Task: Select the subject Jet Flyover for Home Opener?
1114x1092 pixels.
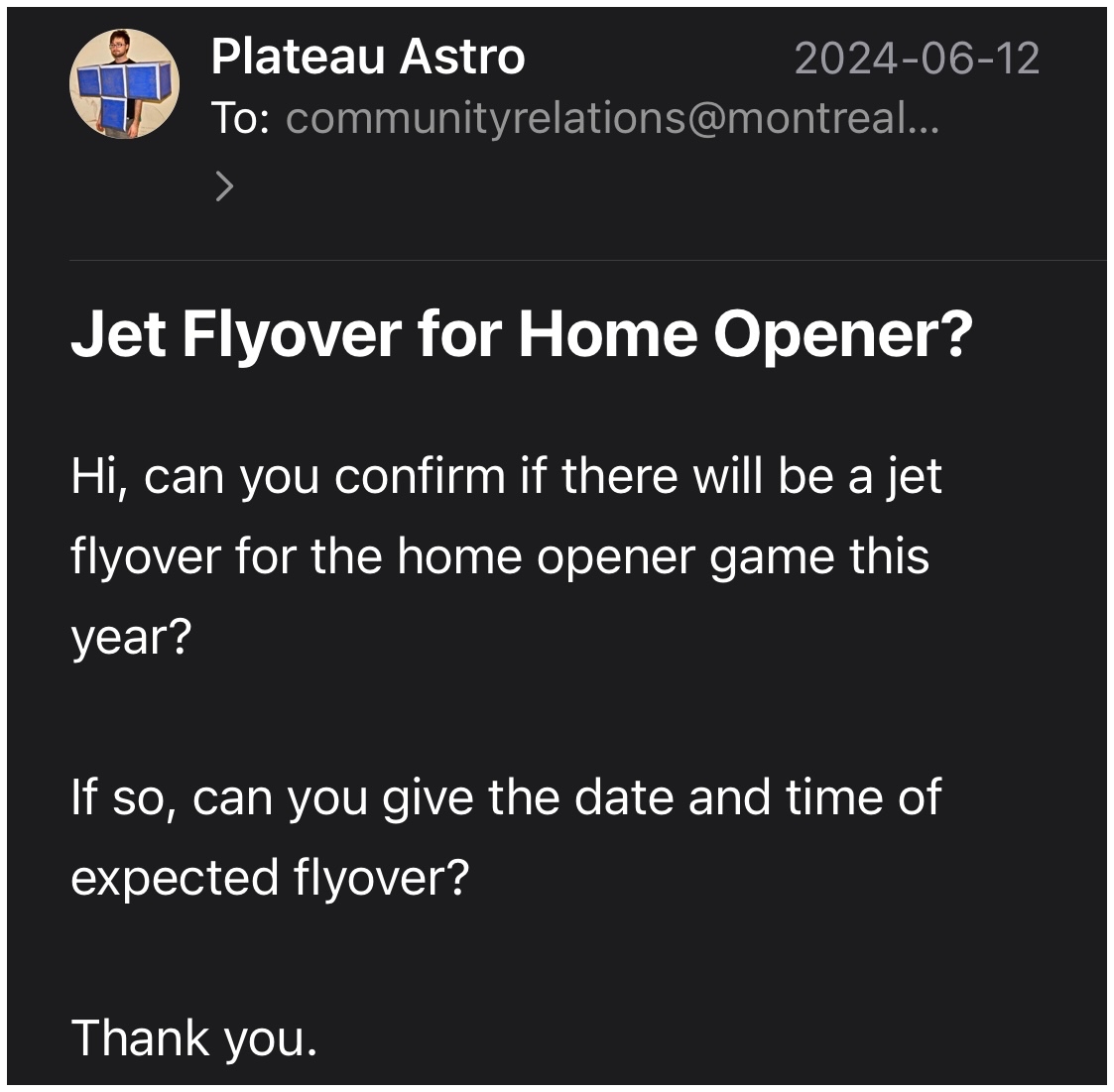Action: point(524,337)
